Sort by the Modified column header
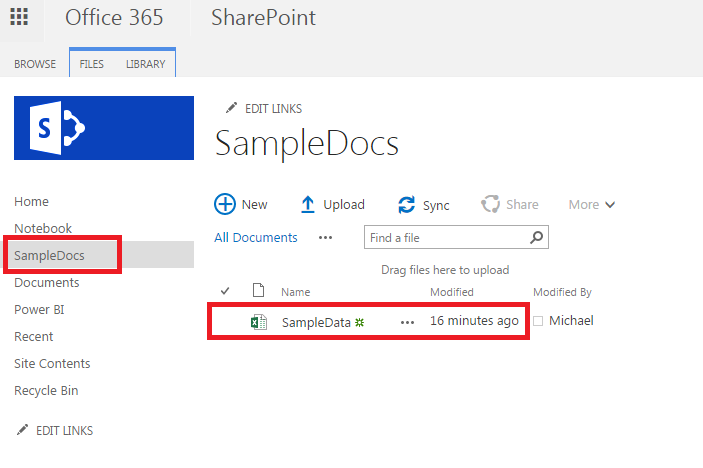The image size is (703, 468). [451, 292]
